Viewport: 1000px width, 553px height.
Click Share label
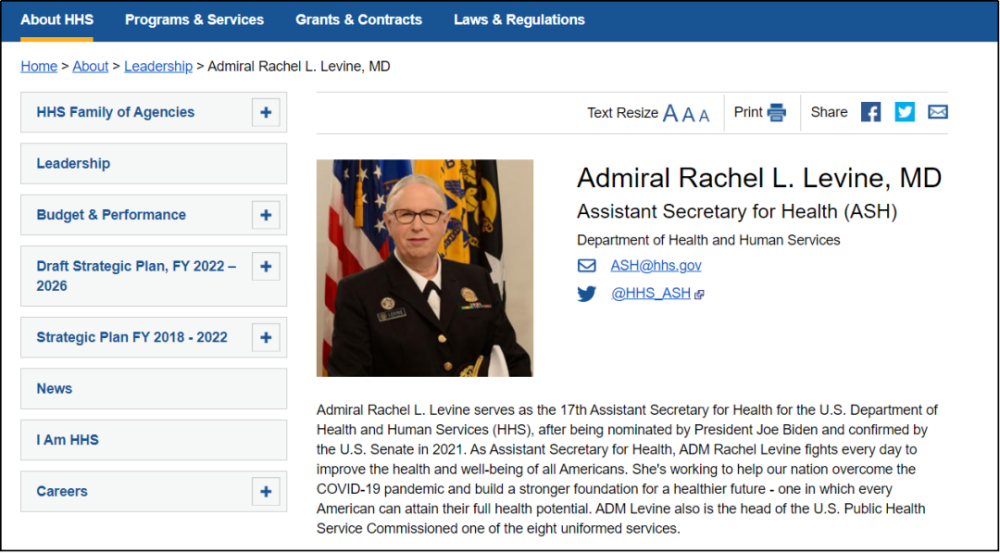[829, 112]
